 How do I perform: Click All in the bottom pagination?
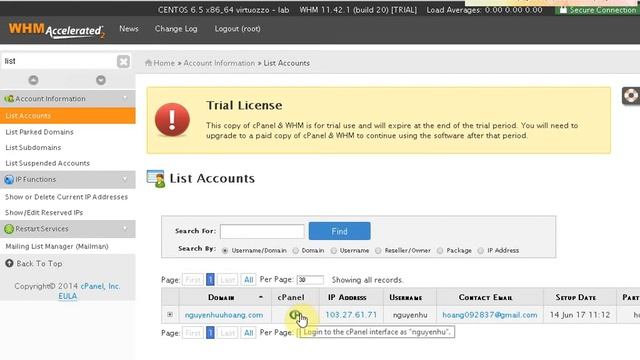point(248,333)
